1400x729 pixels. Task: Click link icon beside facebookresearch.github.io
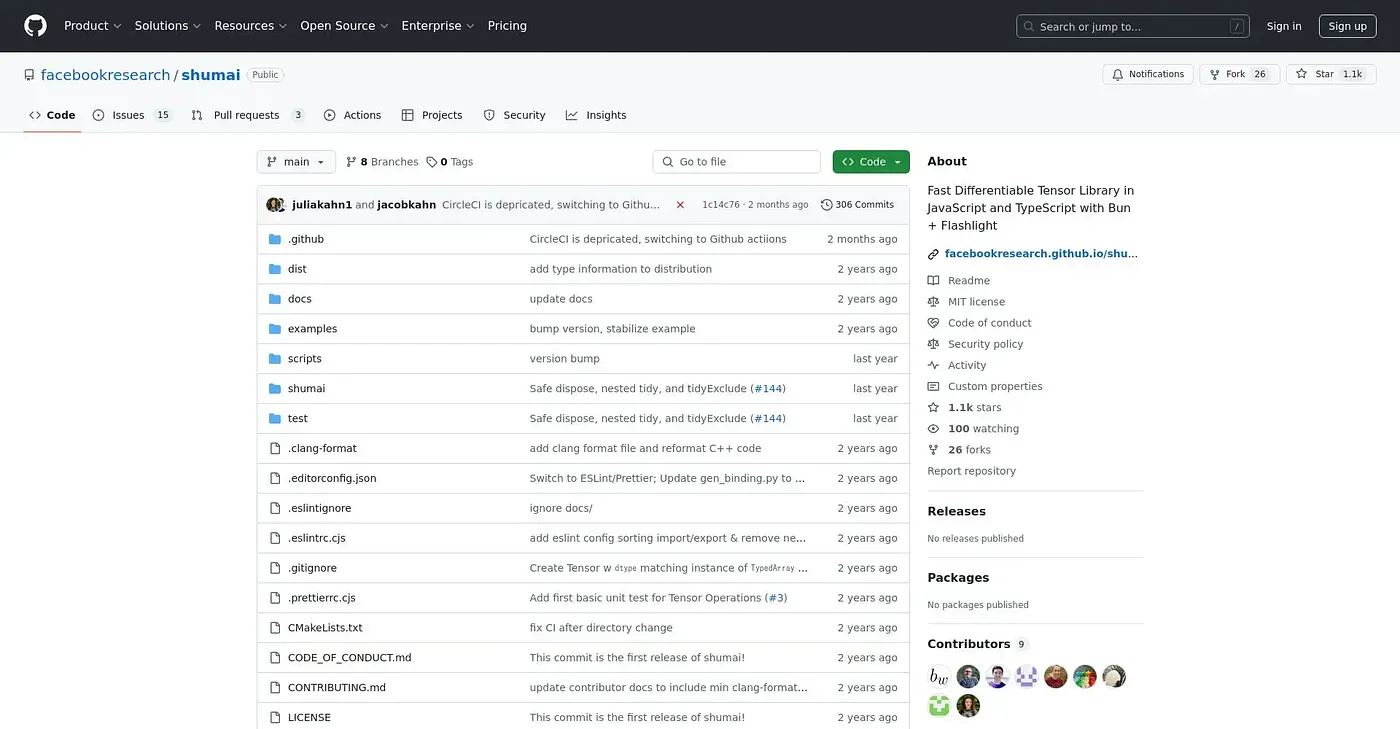[x=933, y=254]
